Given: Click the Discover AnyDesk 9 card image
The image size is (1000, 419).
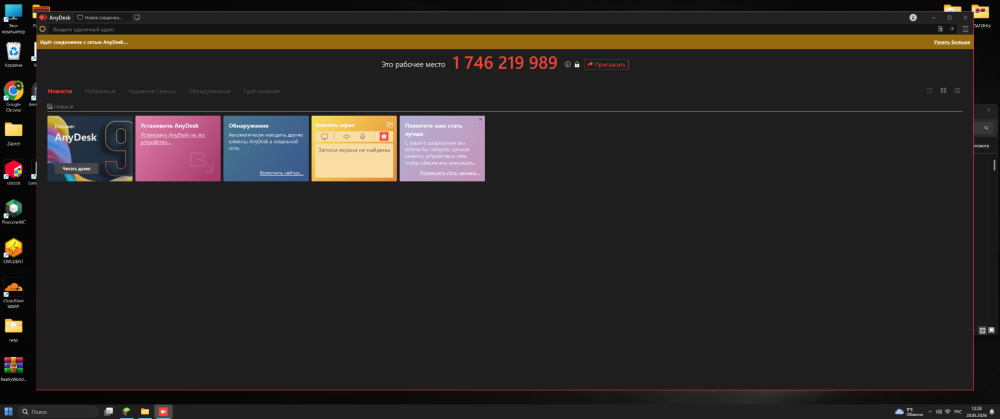Looking at the screenshot, I should (90, 148).
